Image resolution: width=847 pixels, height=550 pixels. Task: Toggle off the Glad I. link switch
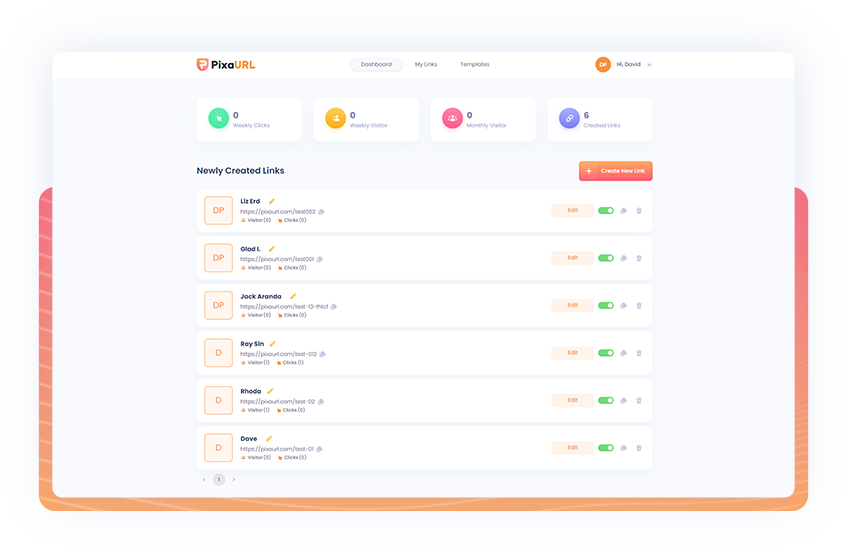pos(606,258)
